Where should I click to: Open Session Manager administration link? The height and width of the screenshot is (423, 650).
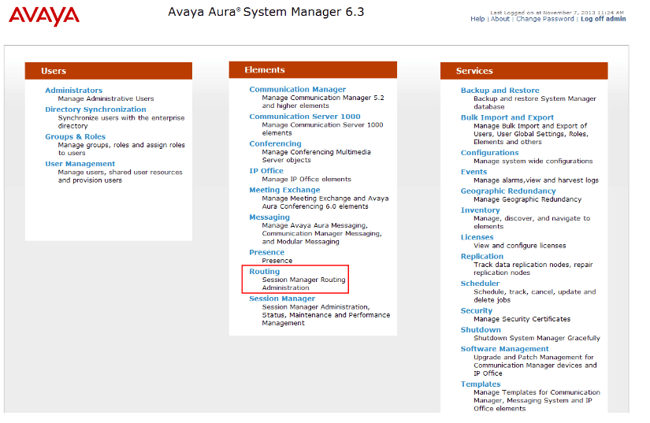[x=282, y=299]
